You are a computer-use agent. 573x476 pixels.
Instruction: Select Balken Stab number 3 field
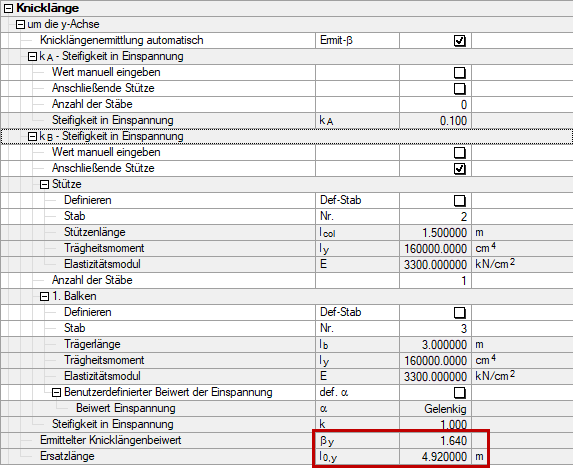click(x=435, y=329)
